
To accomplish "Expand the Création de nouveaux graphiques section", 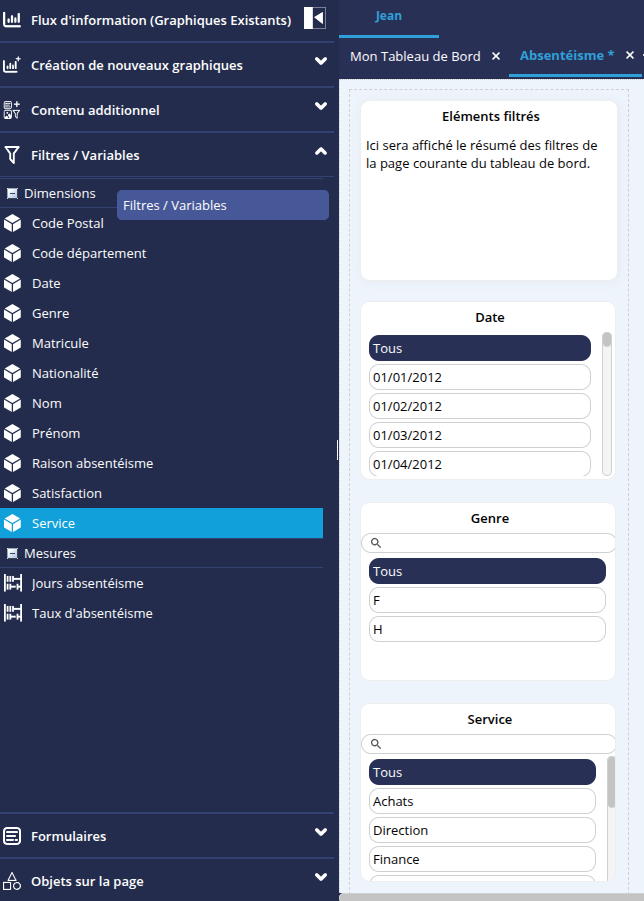I will tap(320, 62).
